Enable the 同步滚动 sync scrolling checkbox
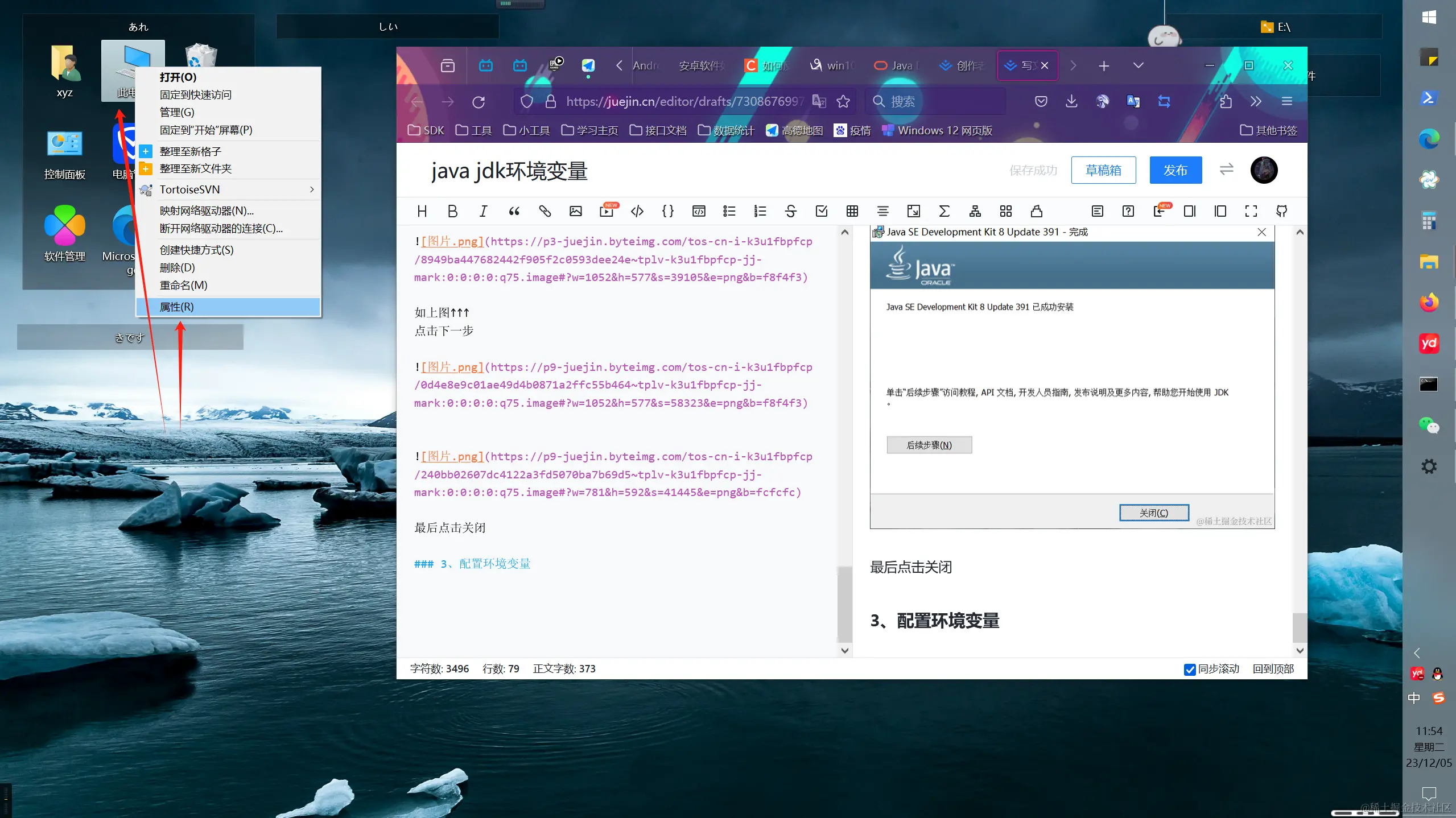Screen dimensions: 1456x818 pyautogui.click(x=1189, y=670)
